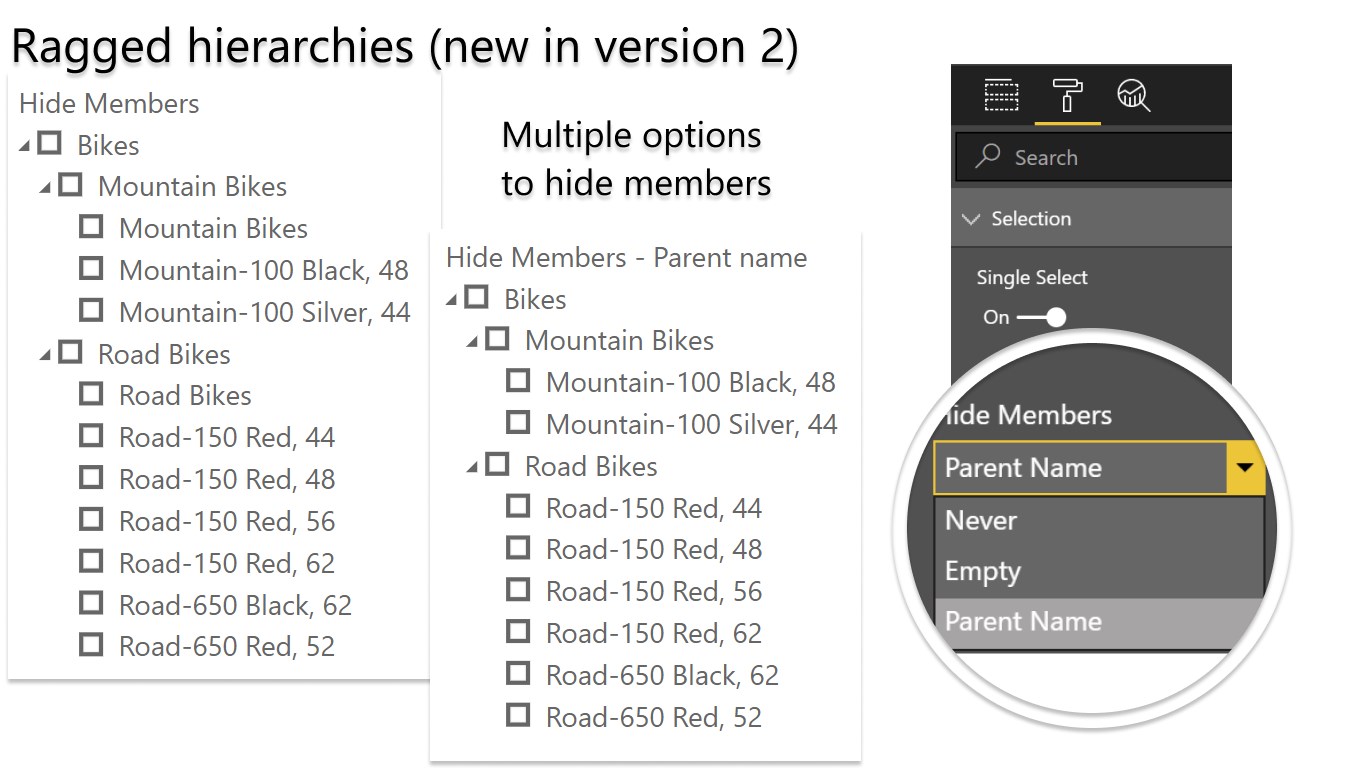Collapse Bikes node in left slicer

[25, 146]
